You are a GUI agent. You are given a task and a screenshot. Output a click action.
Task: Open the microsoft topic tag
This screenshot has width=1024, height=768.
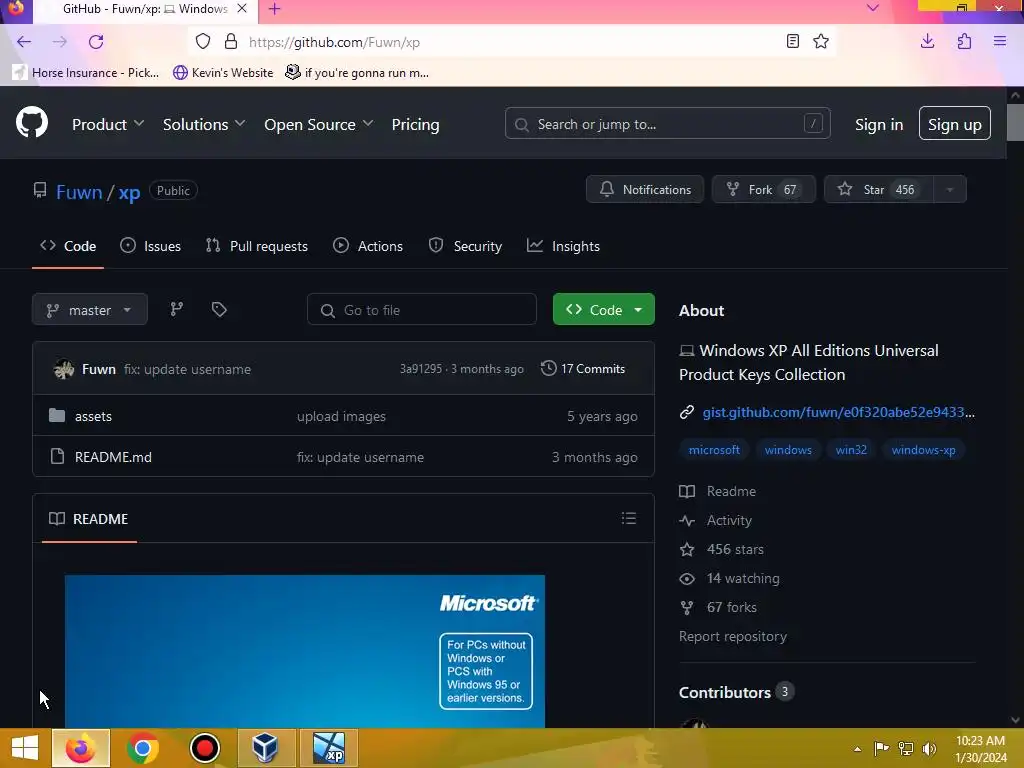pos(714,450)
